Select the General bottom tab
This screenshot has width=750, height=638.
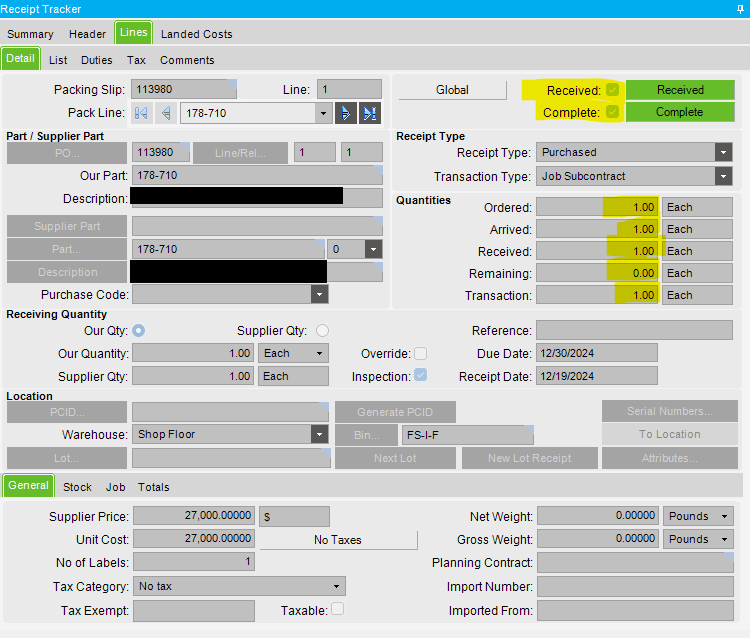pyautogui.click(x=29, y=485)
